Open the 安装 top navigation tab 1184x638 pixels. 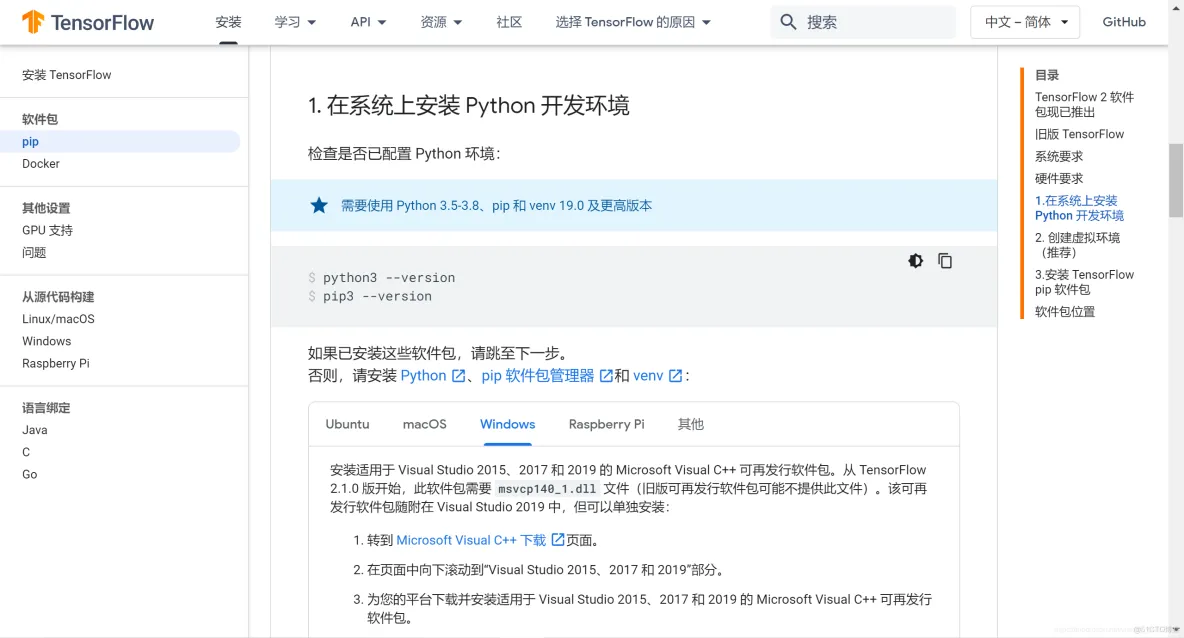tap(228, 22)
